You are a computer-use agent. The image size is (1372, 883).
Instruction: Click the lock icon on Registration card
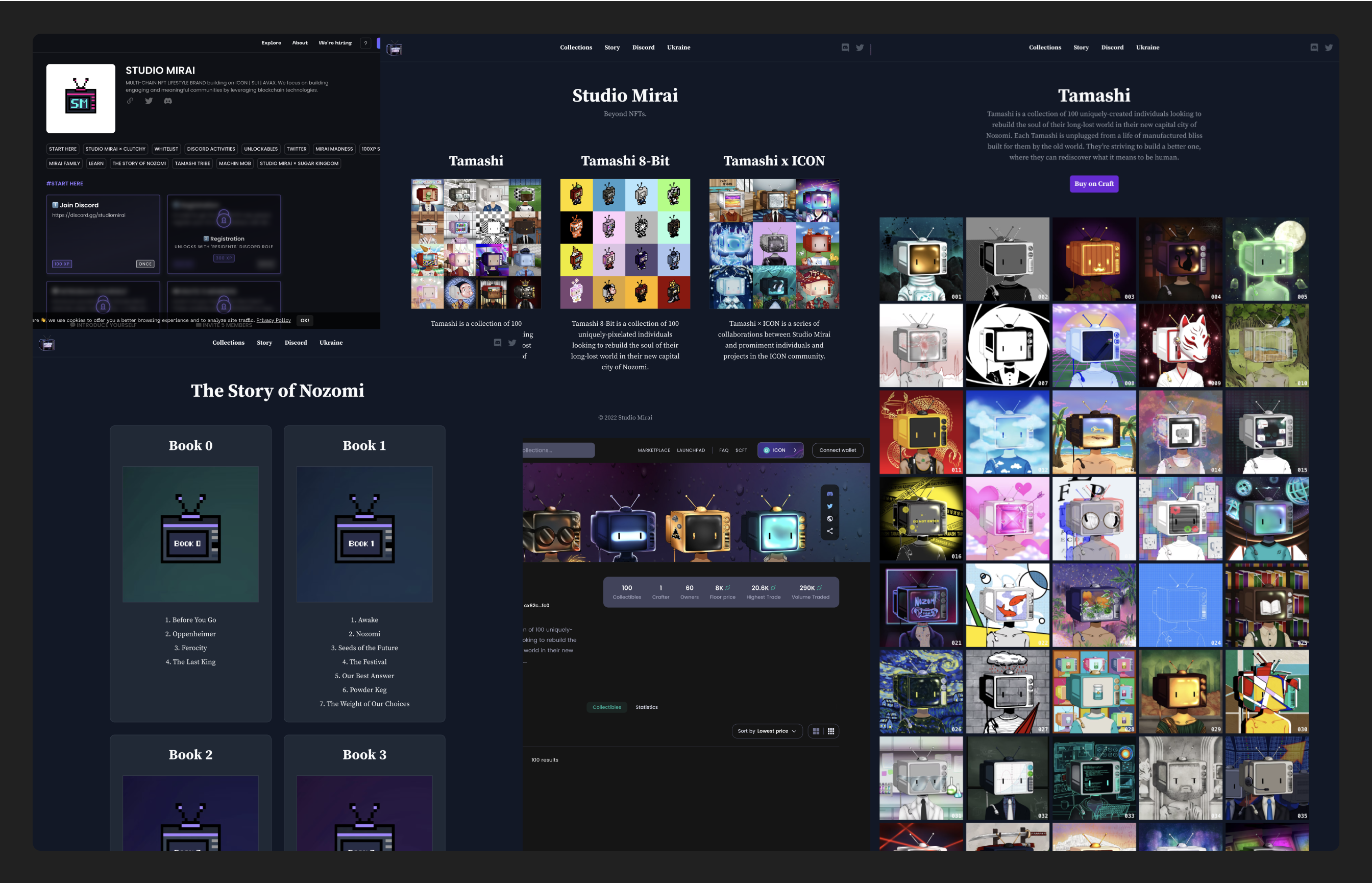point(224,219)
